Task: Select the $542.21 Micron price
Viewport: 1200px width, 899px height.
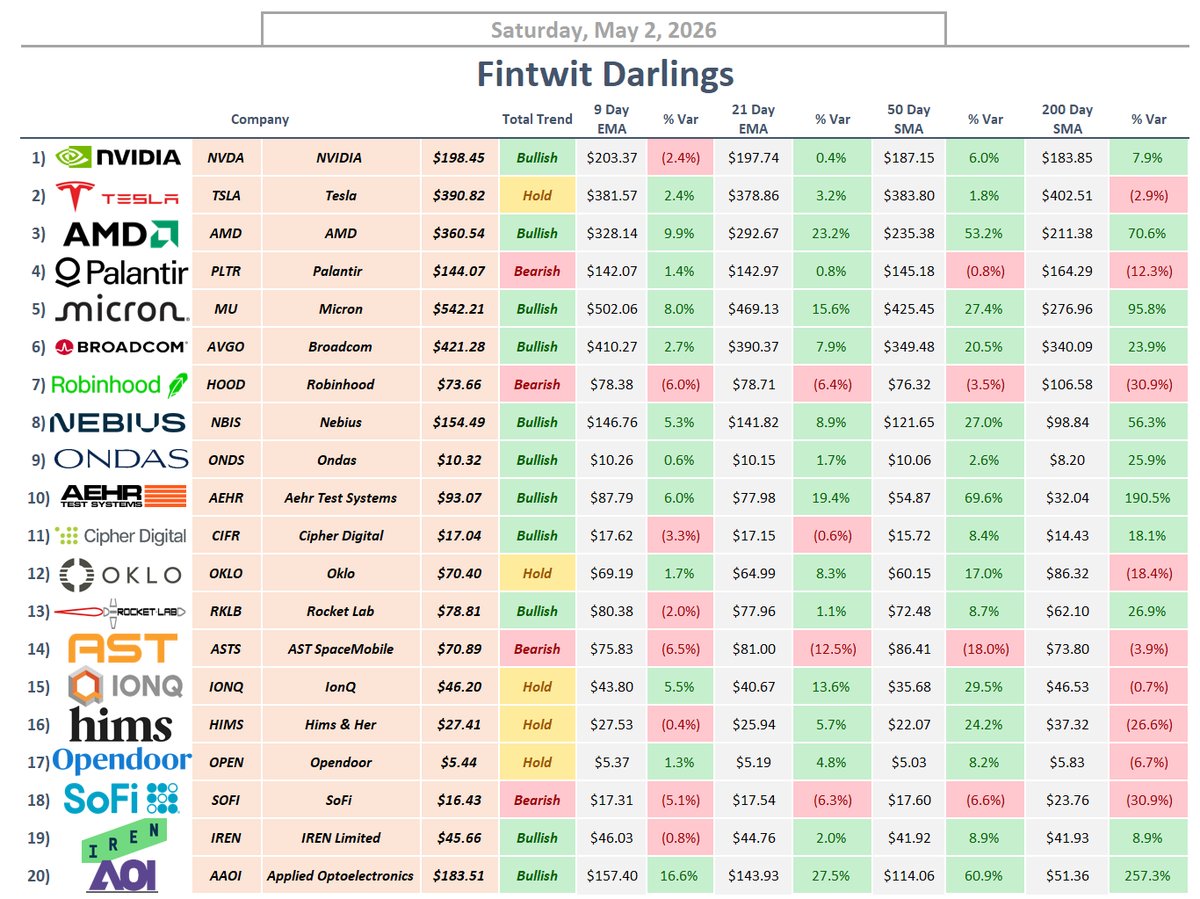Action: click(x=460, y=309)
